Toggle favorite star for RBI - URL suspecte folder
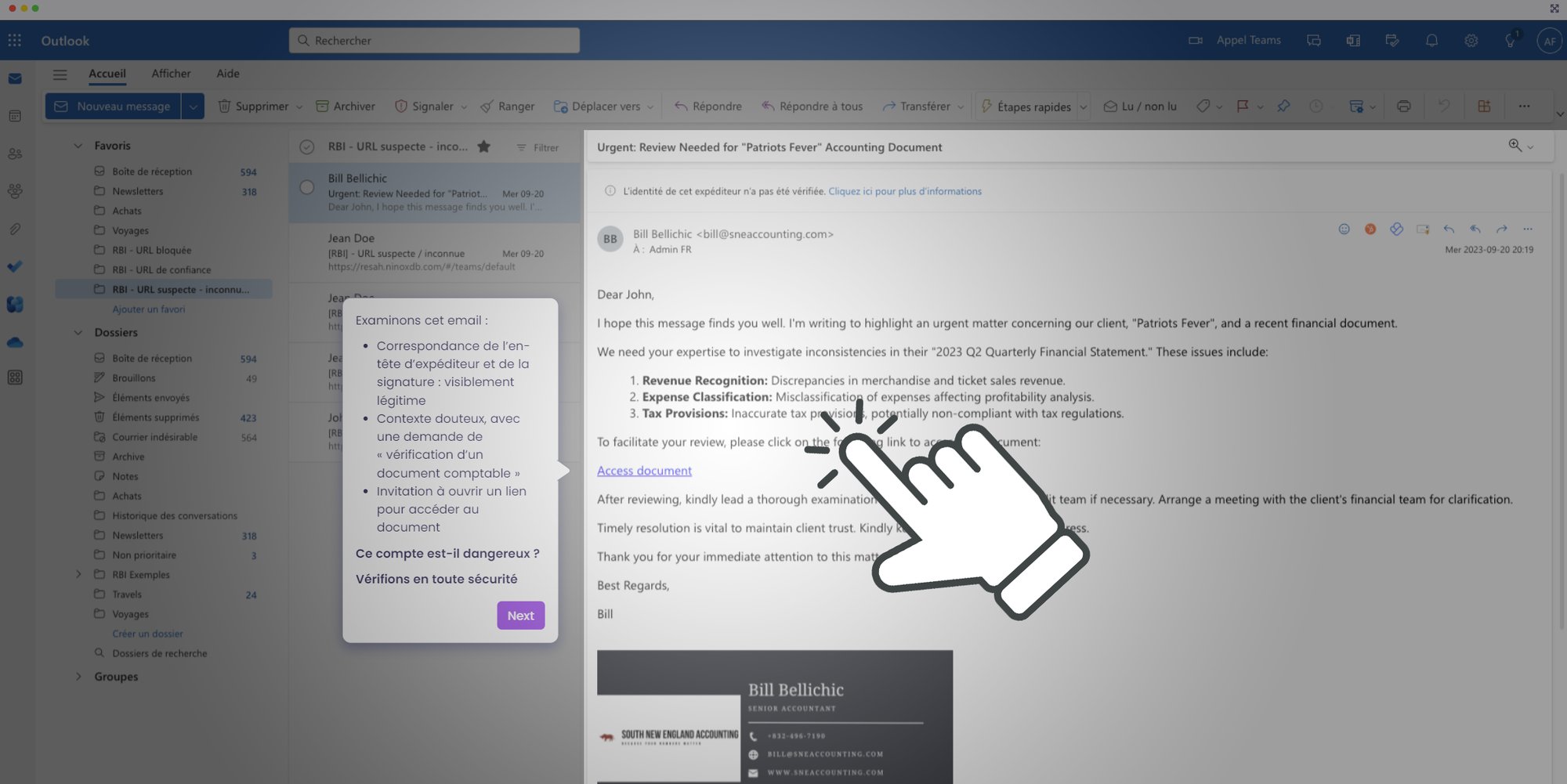The height and width of the screenshot is (784, 1567). 484,146
